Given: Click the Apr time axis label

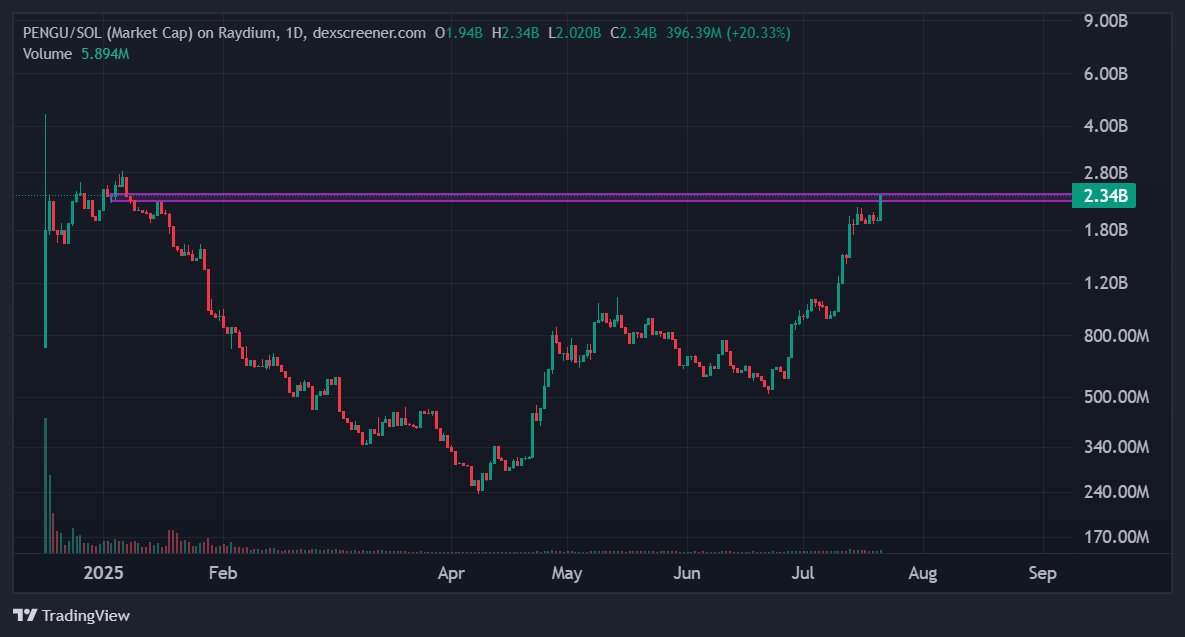Looking at the screenshot, I should tap(451, 574).
